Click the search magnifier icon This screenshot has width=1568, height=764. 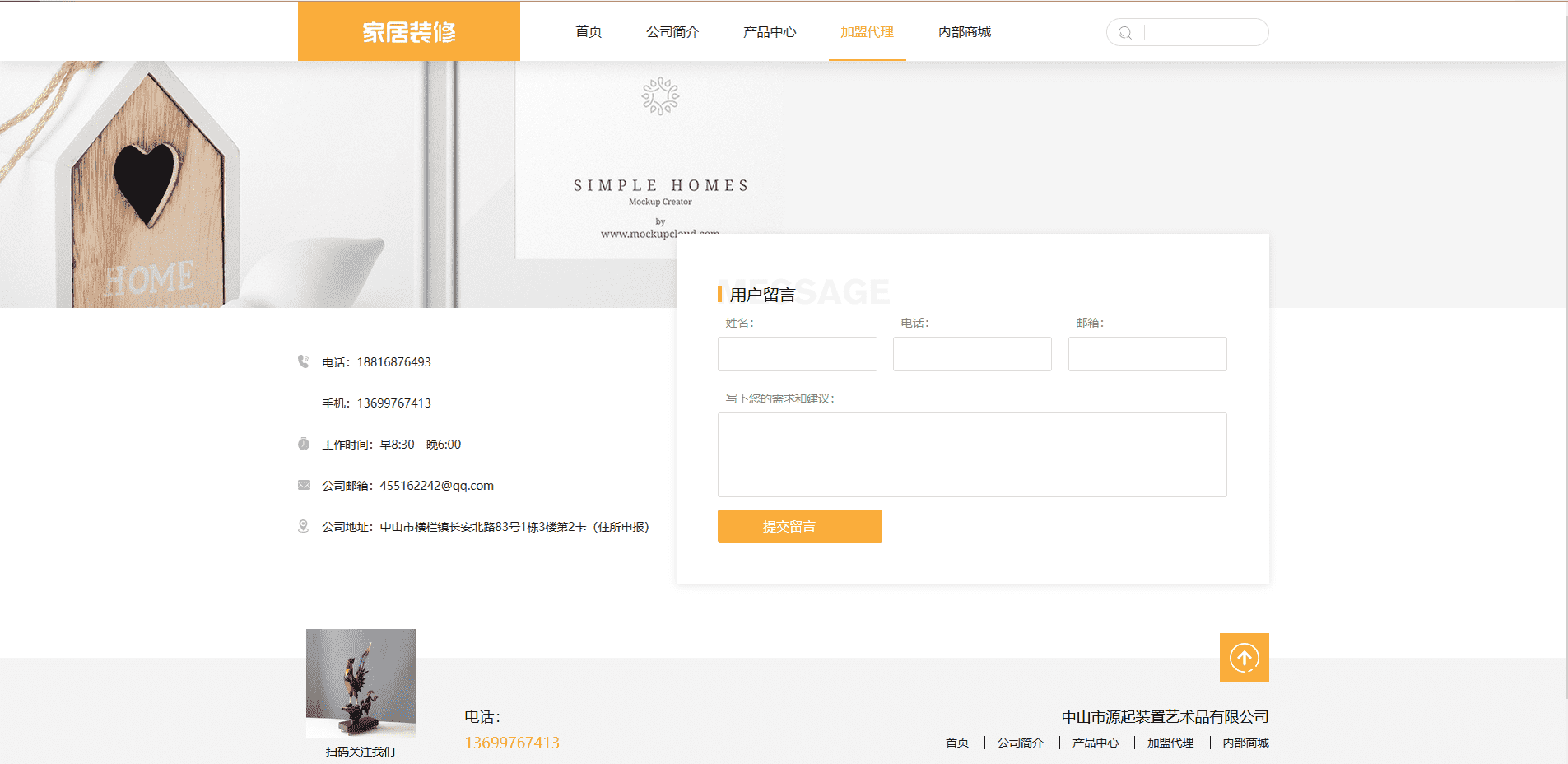pos(1125,33)
